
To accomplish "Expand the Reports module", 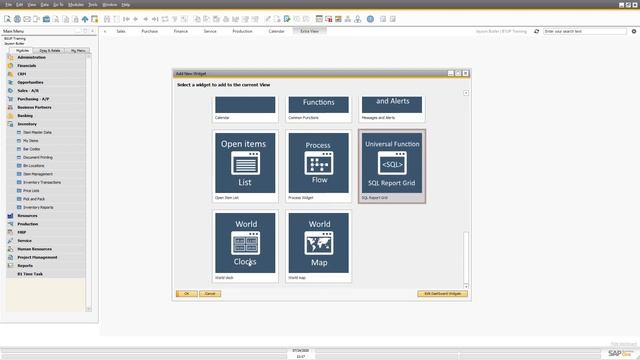I will (25, 266).
